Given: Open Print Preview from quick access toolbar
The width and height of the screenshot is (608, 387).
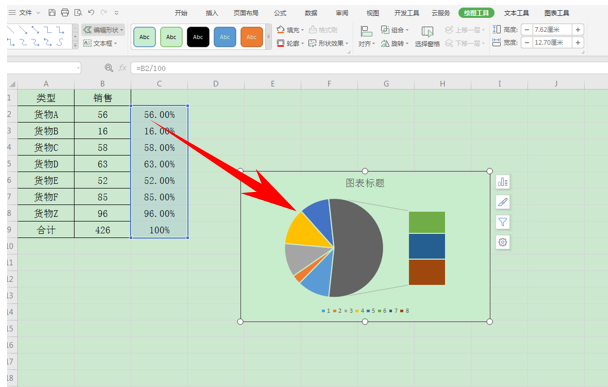Looking at the screenshot, I should [x=78, y=13].
